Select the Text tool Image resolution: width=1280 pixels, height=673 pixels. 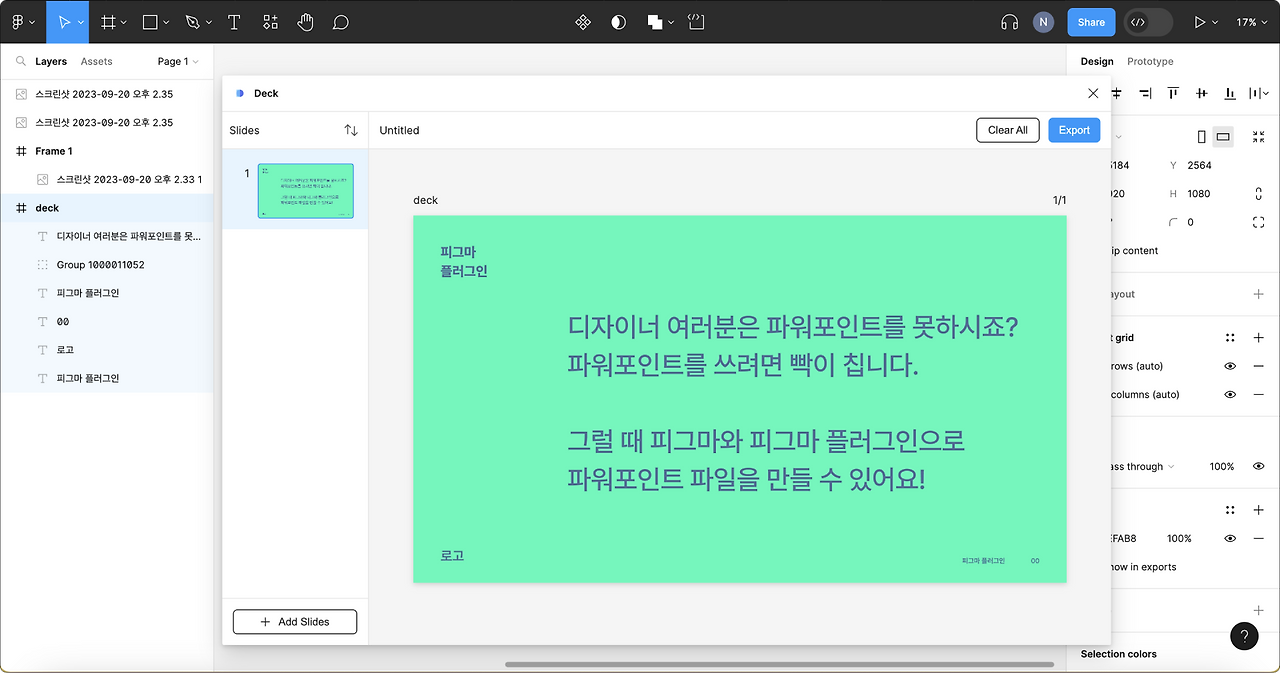[234, 21]
